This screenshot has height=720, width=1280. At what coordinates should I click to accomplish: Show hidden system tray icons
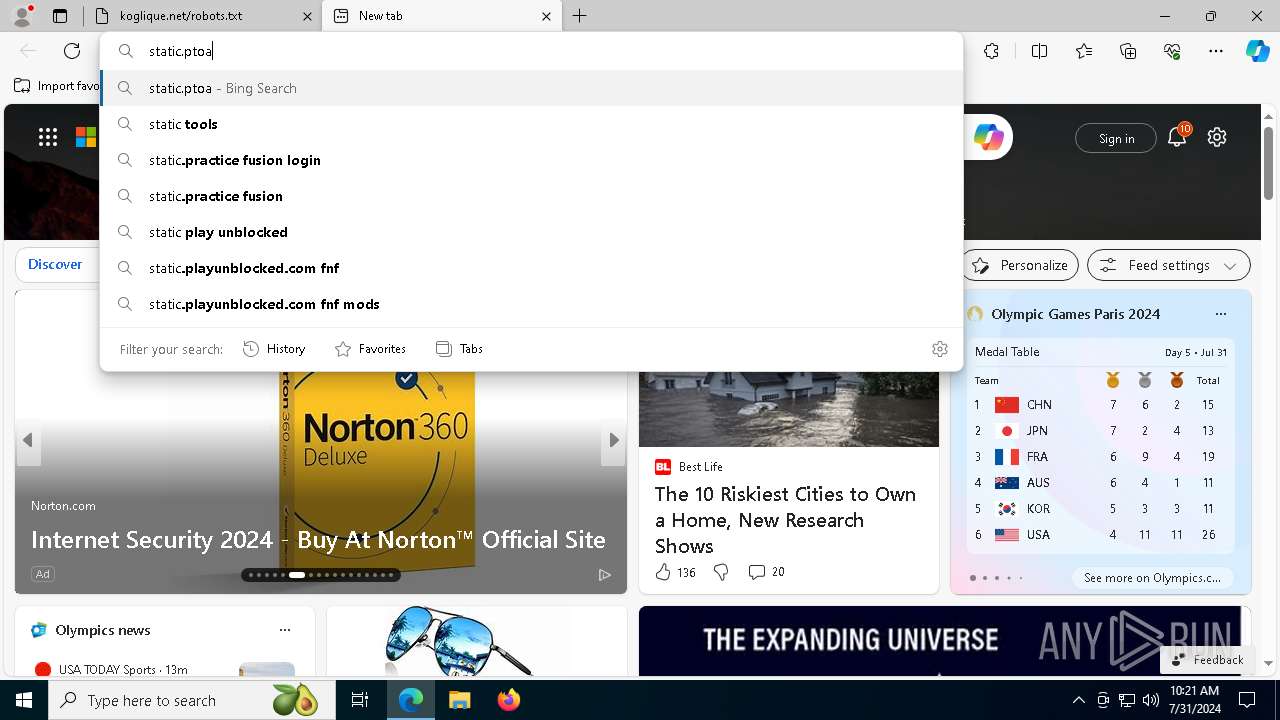pyautogui.click(x=1078, y=700)
